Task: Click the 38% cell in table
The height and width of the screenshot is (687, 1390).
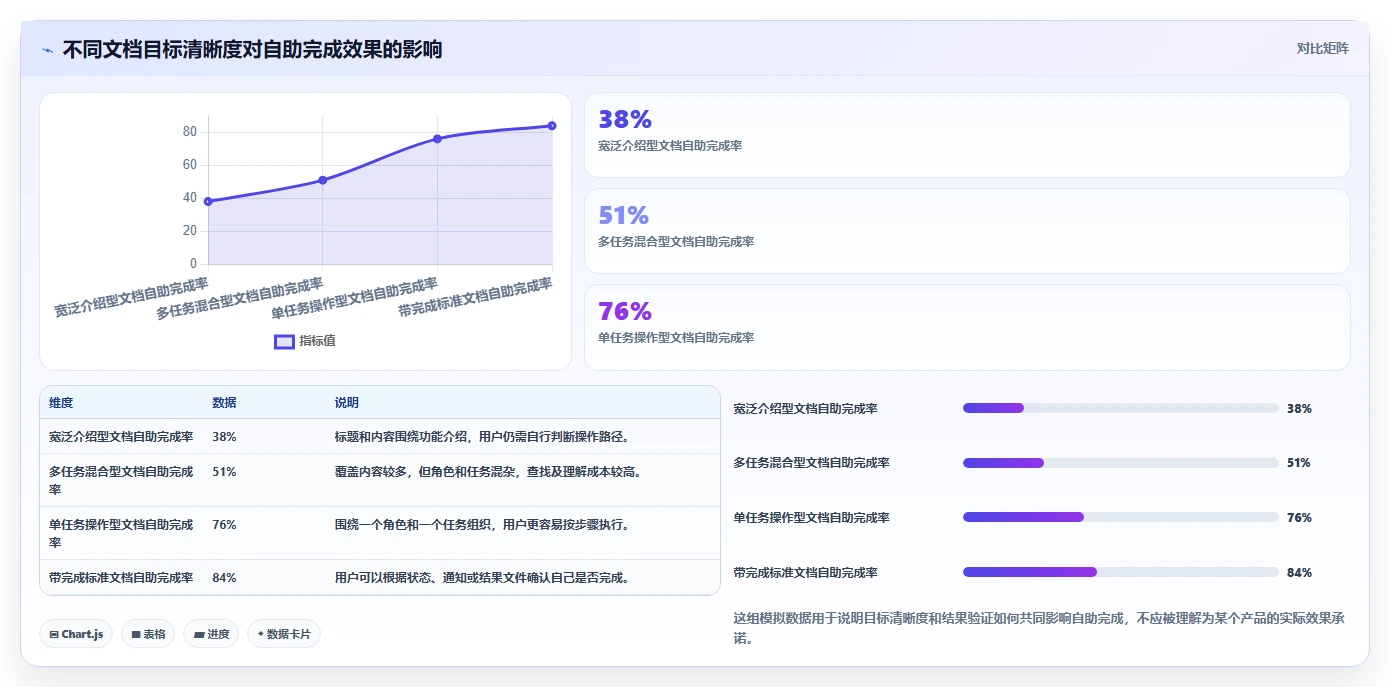Action: [x=224, y=437]
